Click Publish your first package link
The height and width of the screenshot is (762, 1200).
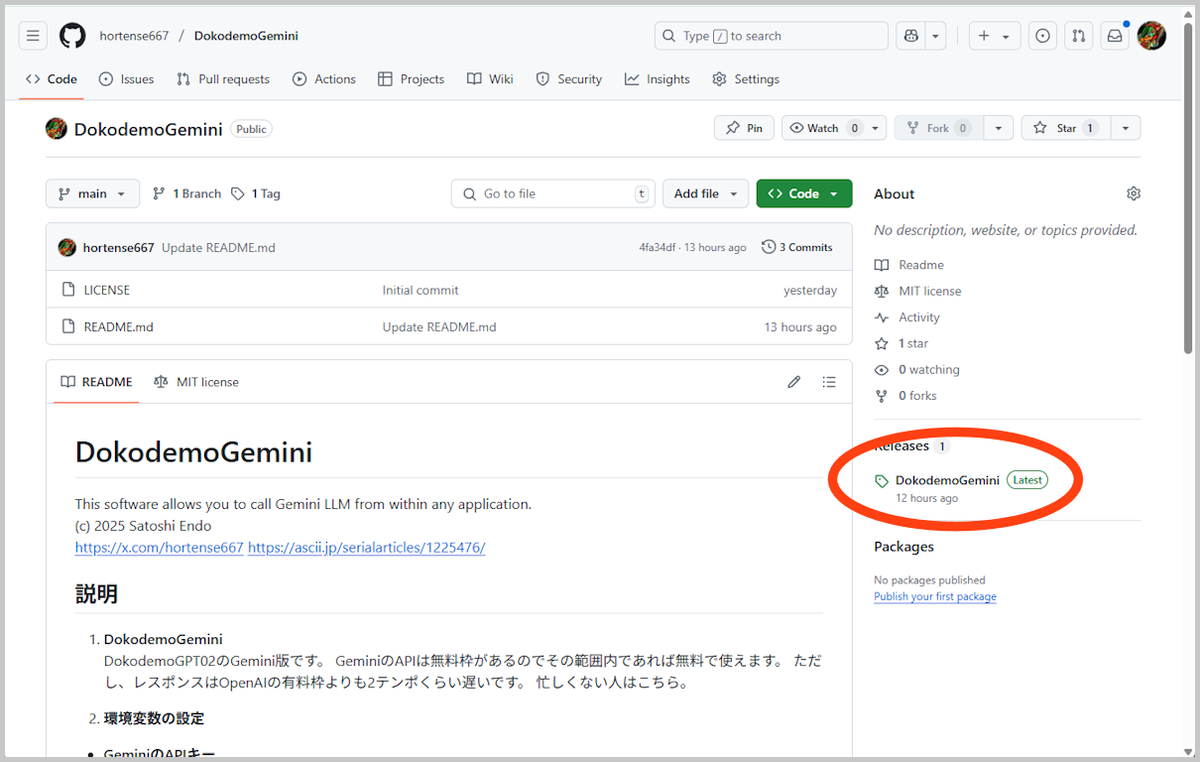point(935,596)
